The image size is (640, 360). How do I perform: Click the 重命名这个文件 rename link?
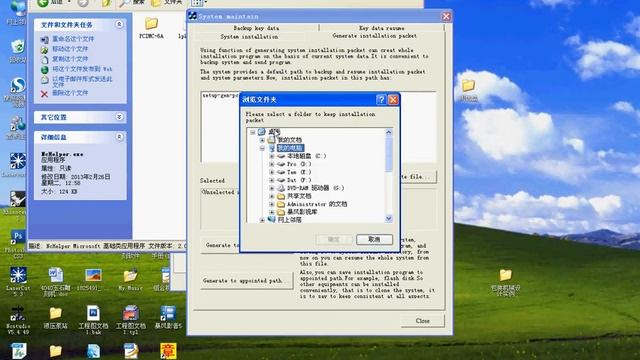73,39
